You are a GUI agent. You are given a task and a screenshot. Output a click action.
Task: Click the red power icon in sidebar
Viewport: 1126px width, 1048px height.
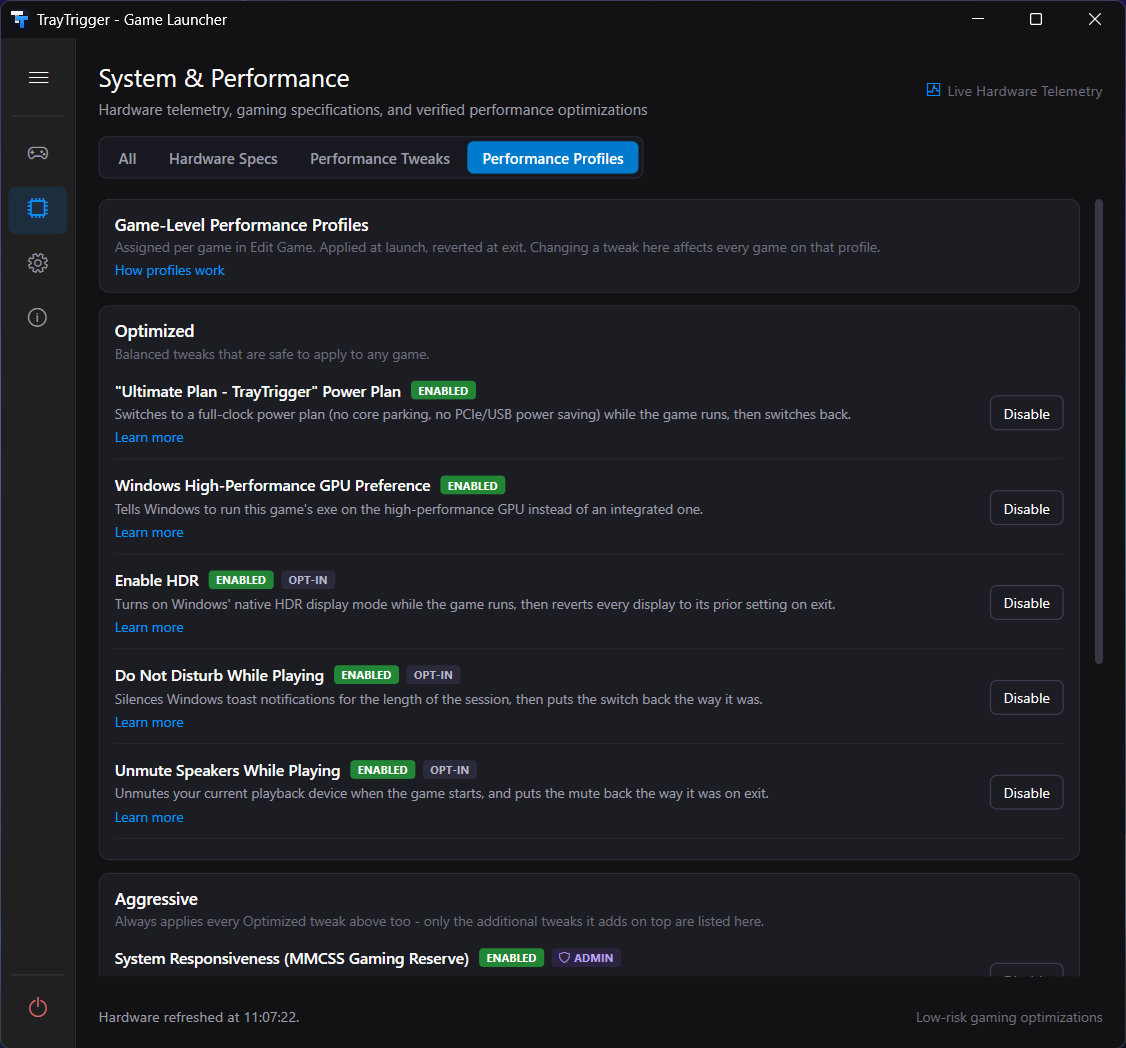point(38,1007)
